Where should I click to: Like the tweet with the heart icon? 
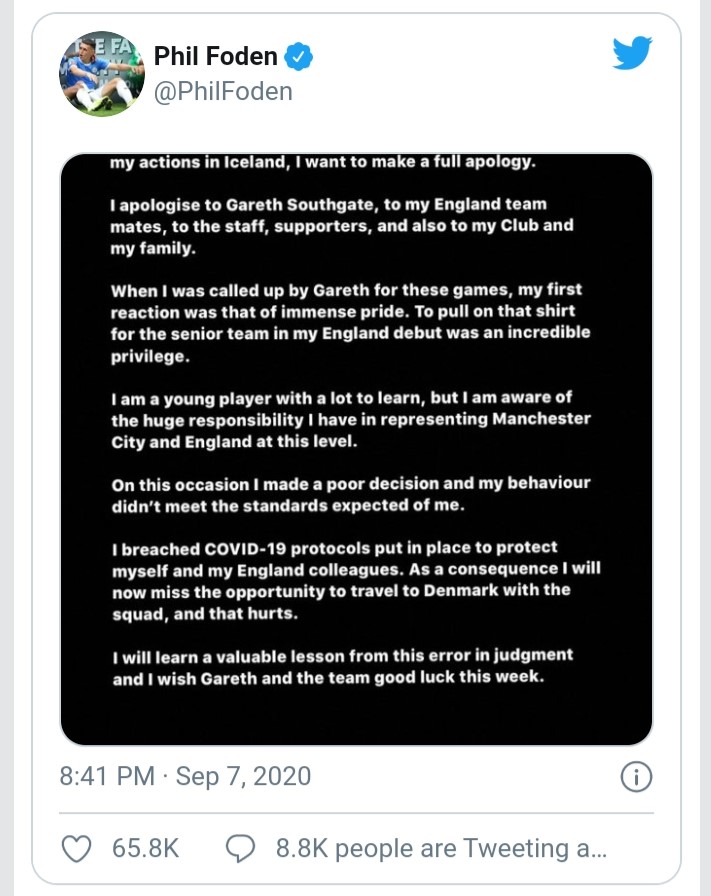(x=76, y=849)
